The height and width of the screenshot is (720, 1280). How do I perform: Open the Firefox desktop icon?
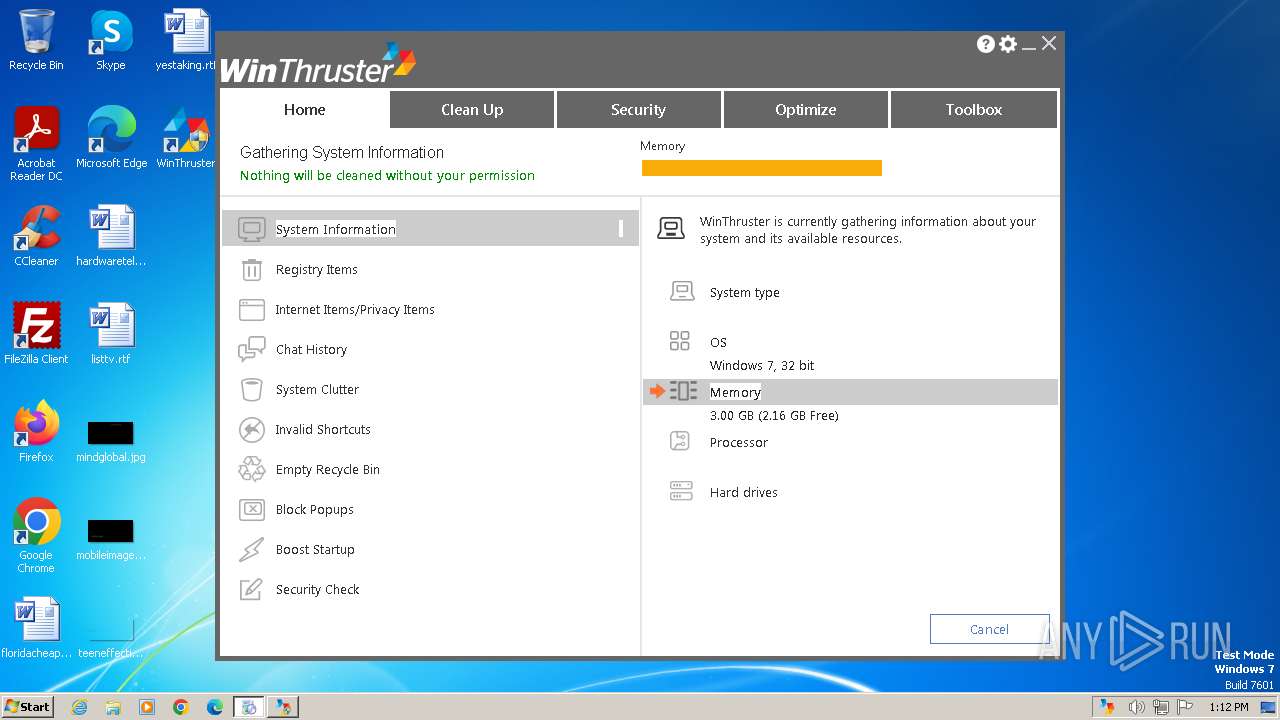click(36, 432)
